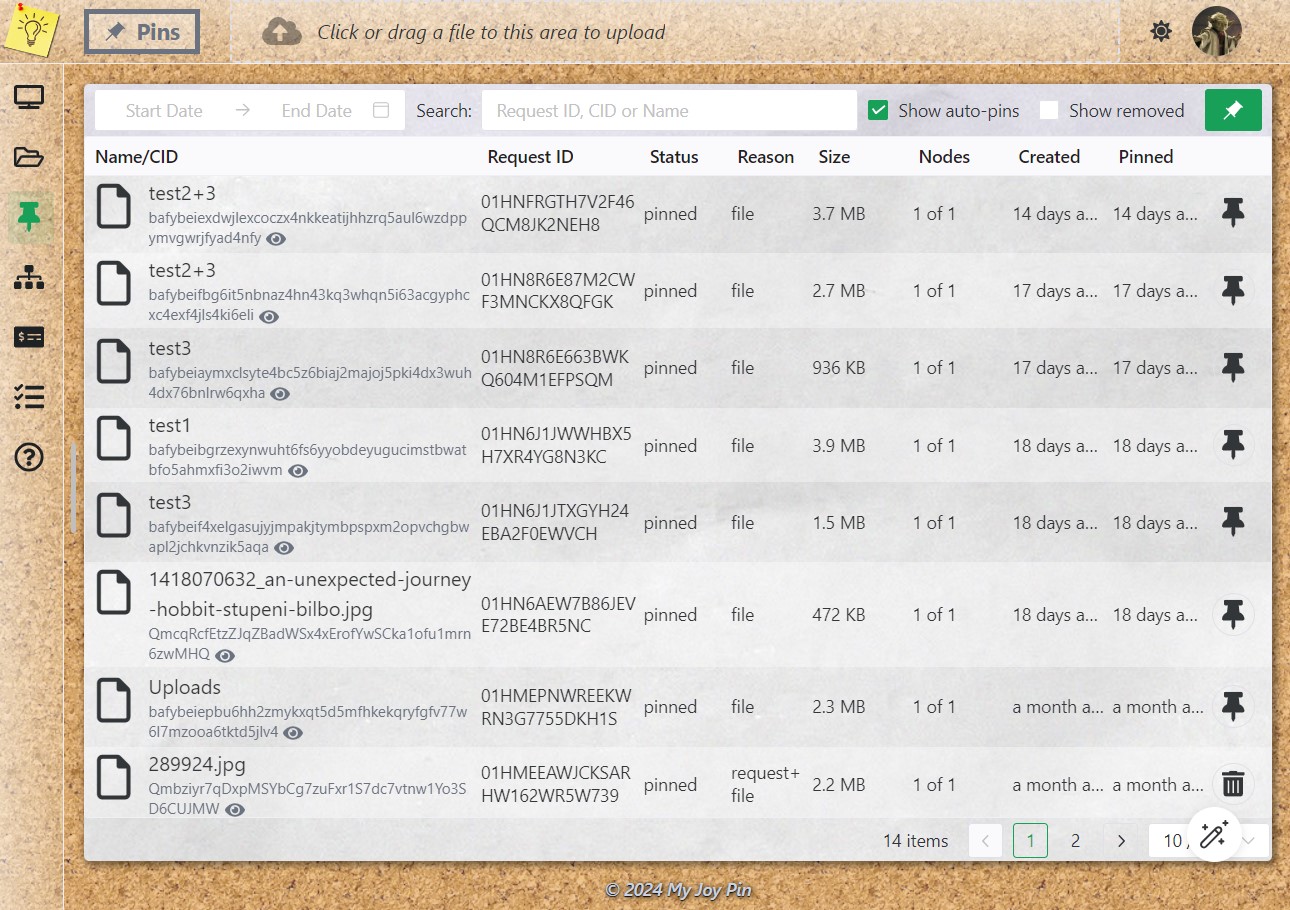Go to page 2 of results
Screen dimensions: 1290x910
(x=1075, y=841)
